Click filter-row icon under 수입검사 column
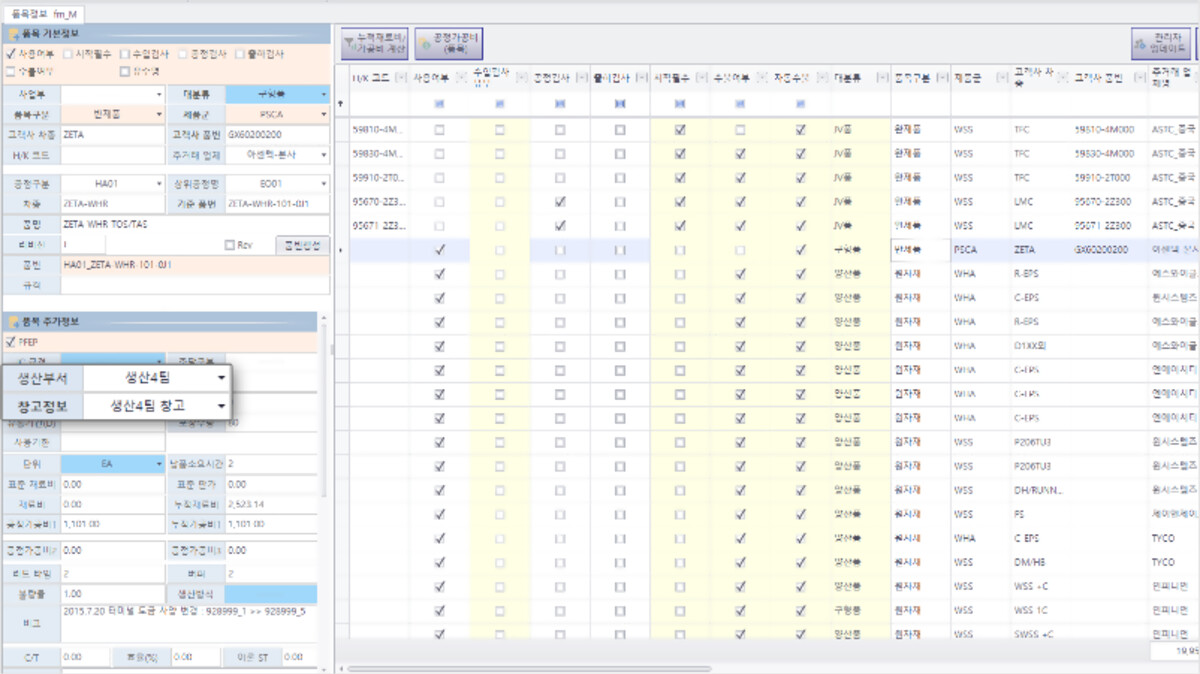 coord(500,104)
